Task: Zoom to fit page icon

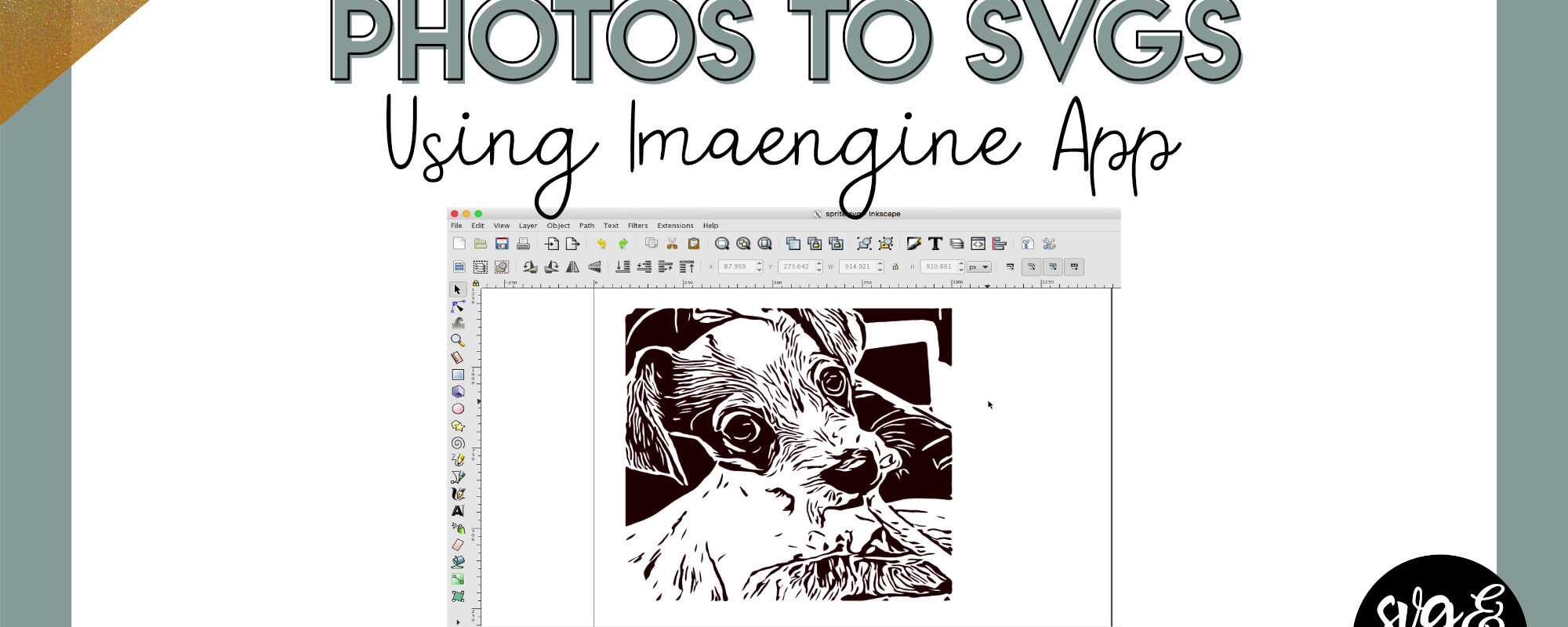Action: click(x=765, y=244)
